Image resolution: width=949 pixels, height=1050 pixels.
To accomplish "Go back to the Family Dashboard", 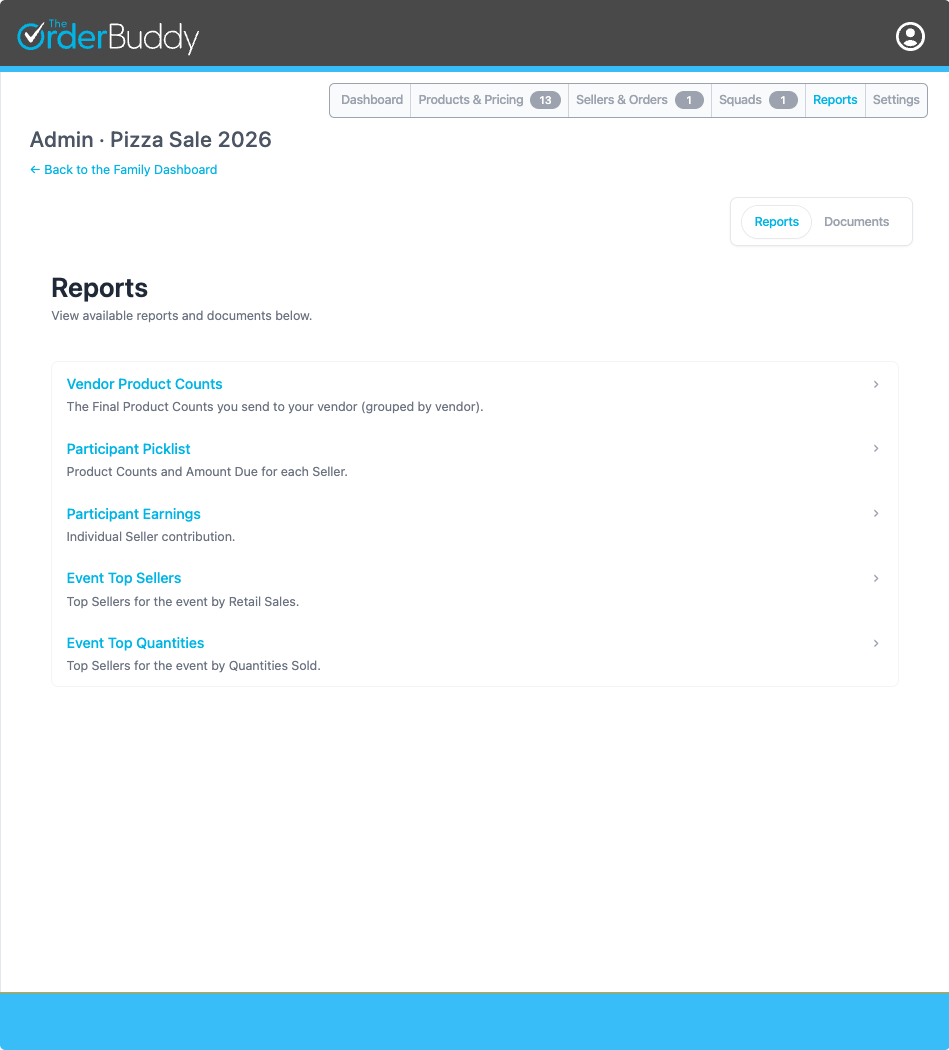I will [123, 169].
